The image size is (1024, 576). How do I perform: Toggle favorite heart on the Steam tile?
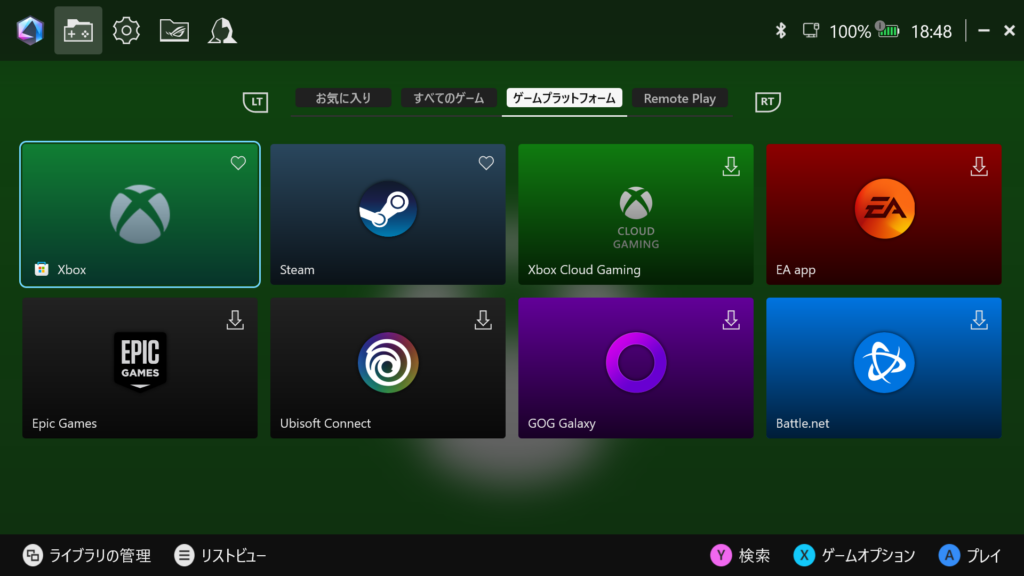(x=486, y=163)
